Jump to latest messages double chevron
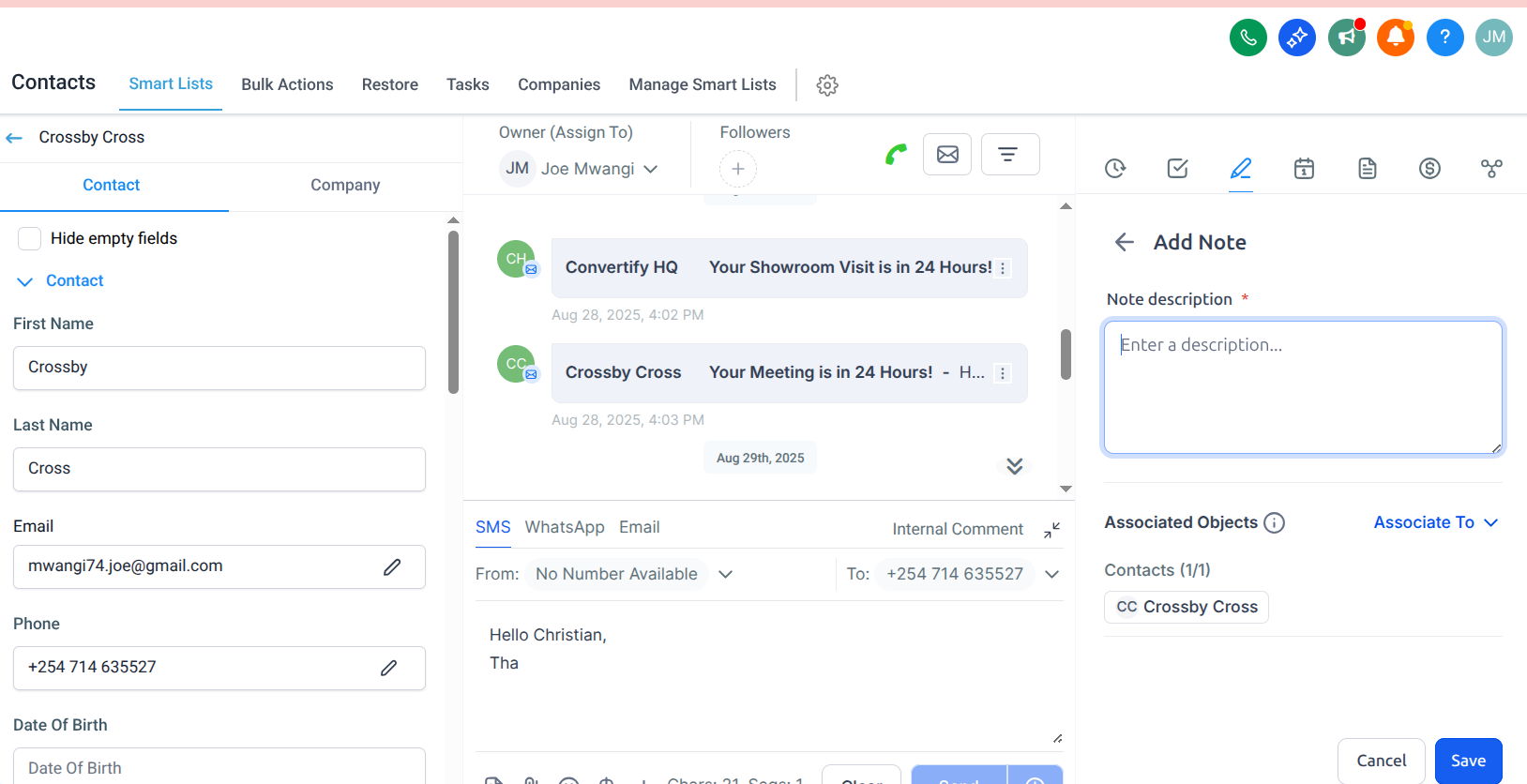Viewport: 1527px width, 784px height. [x=1015, y=466]
